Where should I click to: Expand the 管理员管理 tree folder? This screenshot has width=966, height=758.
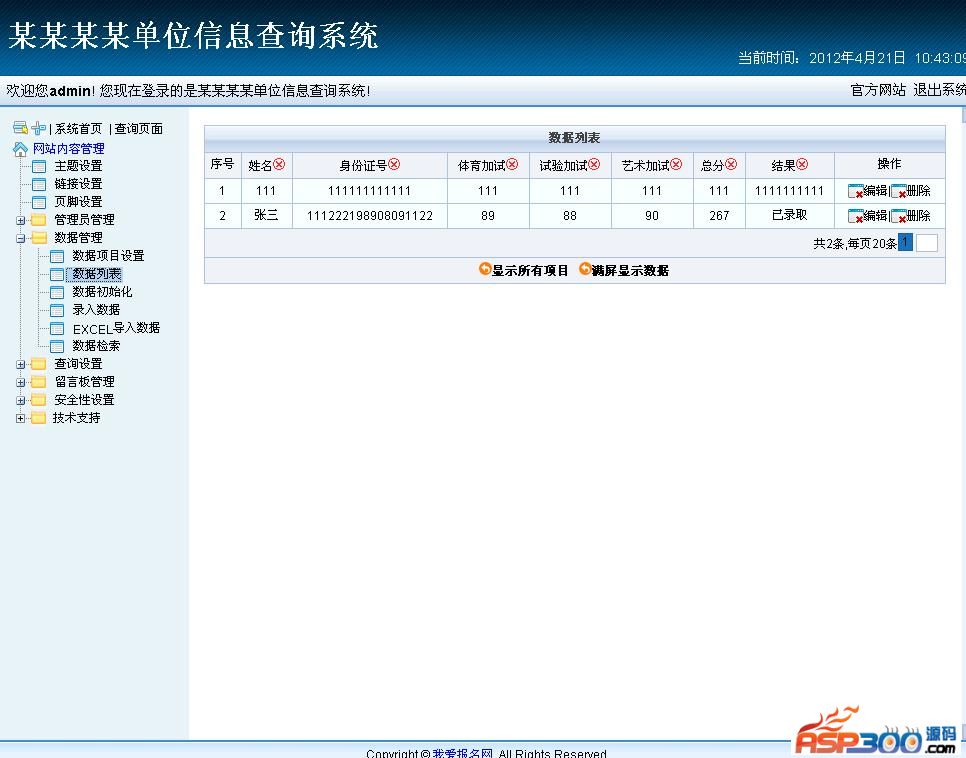(x=21, y=220)
